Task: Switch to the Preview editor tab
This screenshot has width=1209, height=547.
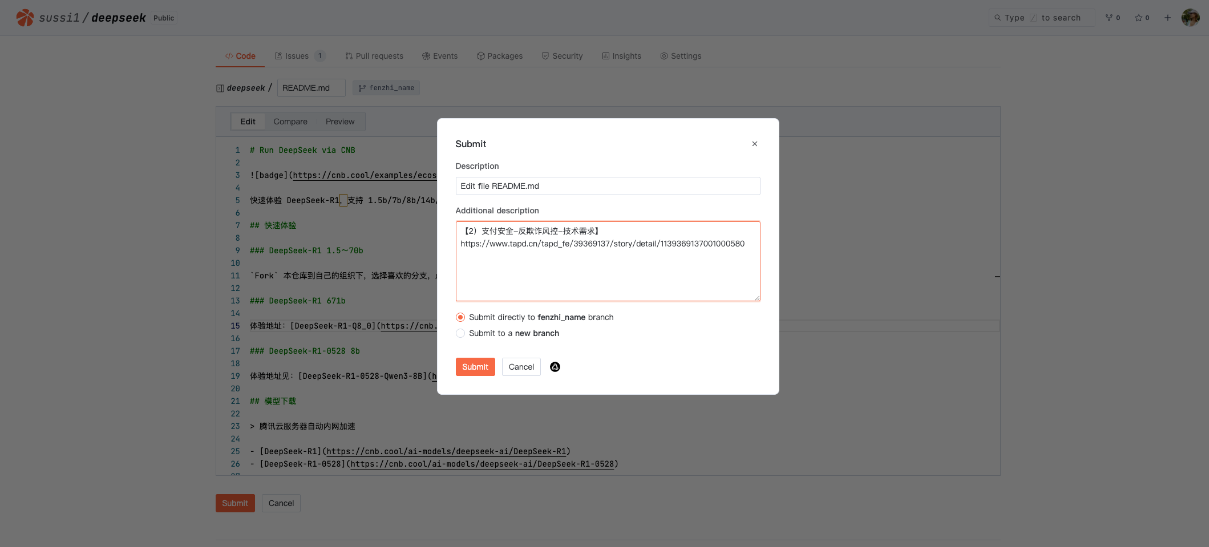Action: (340, 122)
